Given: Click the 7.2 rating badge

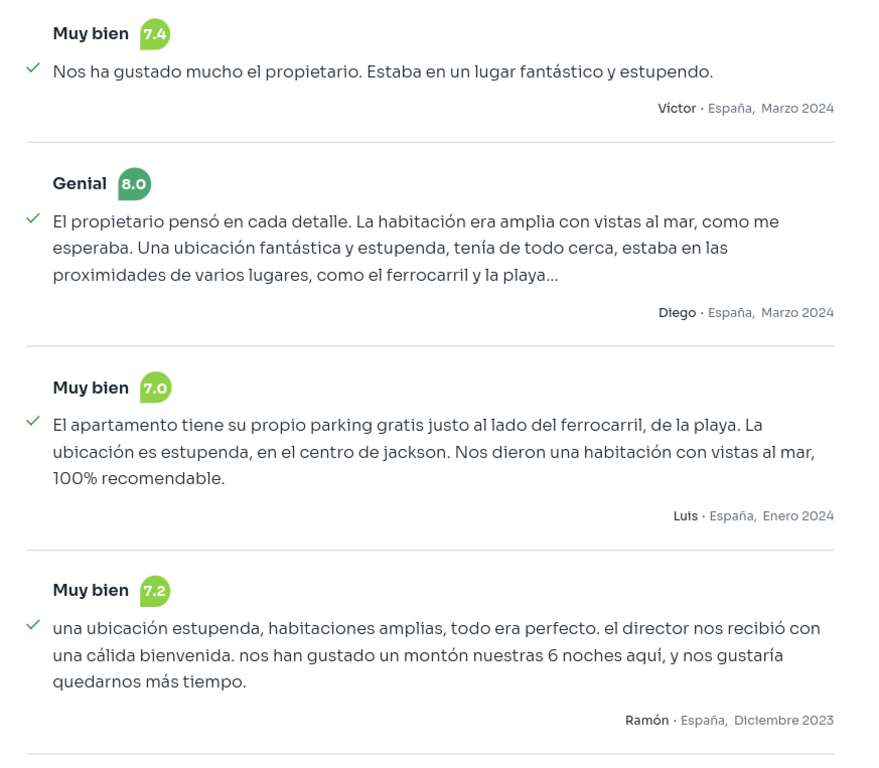Looking at the screenshot, I should click(155, 591).
